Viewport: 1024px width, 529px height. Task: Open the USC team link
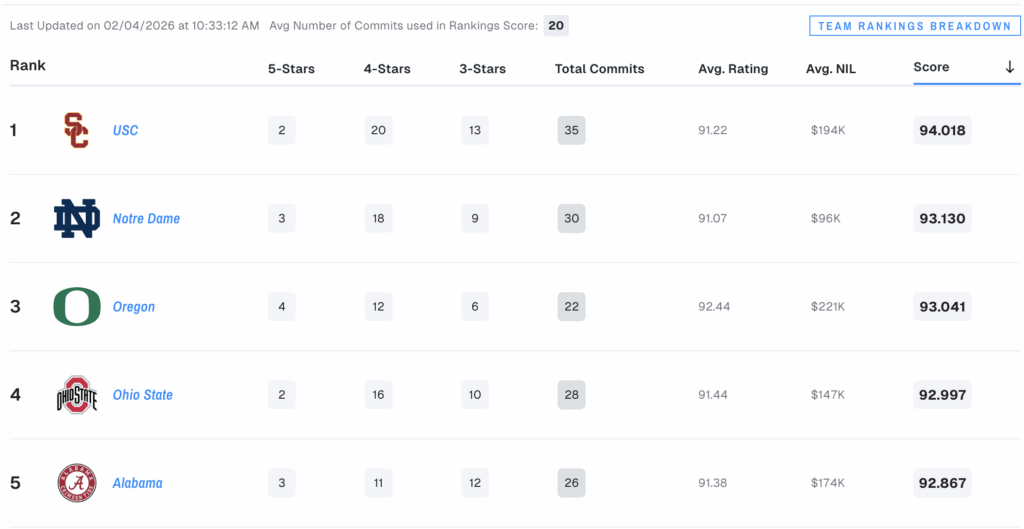(125, 131)
